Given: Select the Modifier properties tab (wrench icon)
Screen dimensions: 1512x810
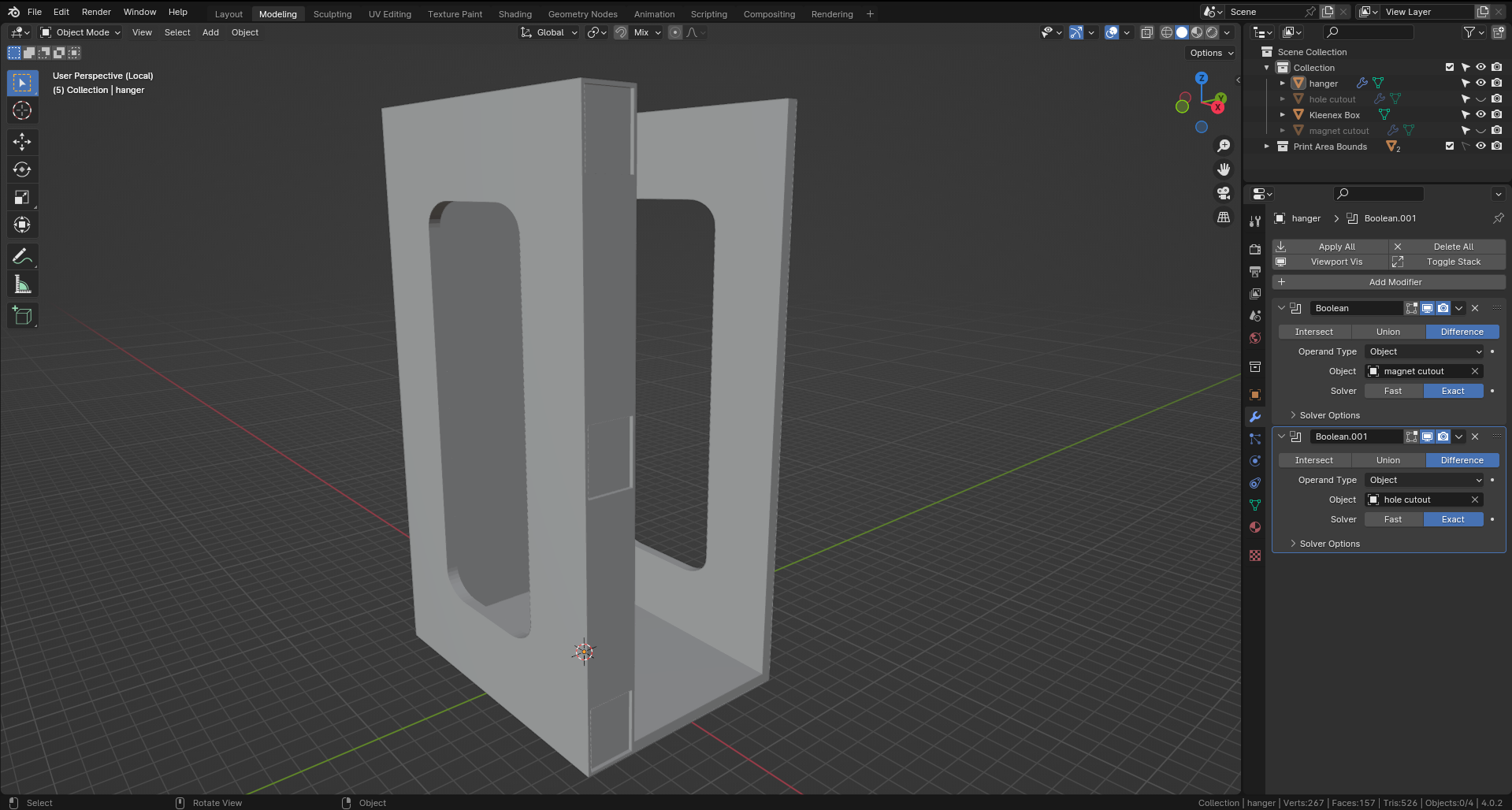Looking at the screenshot, I should coord(1254,416).
